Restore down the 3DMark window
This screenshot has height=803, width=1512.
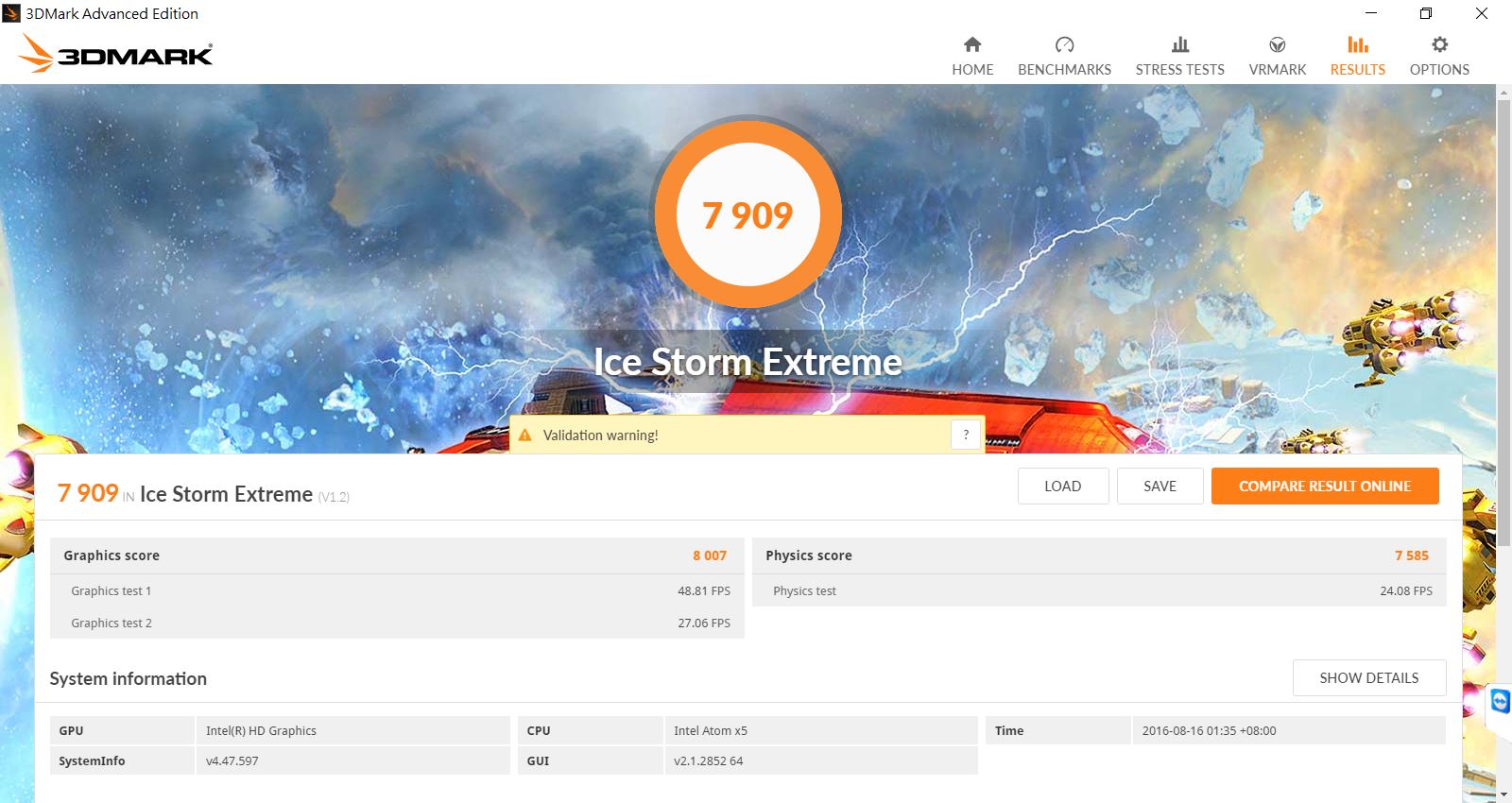[x=1426, y=13]
